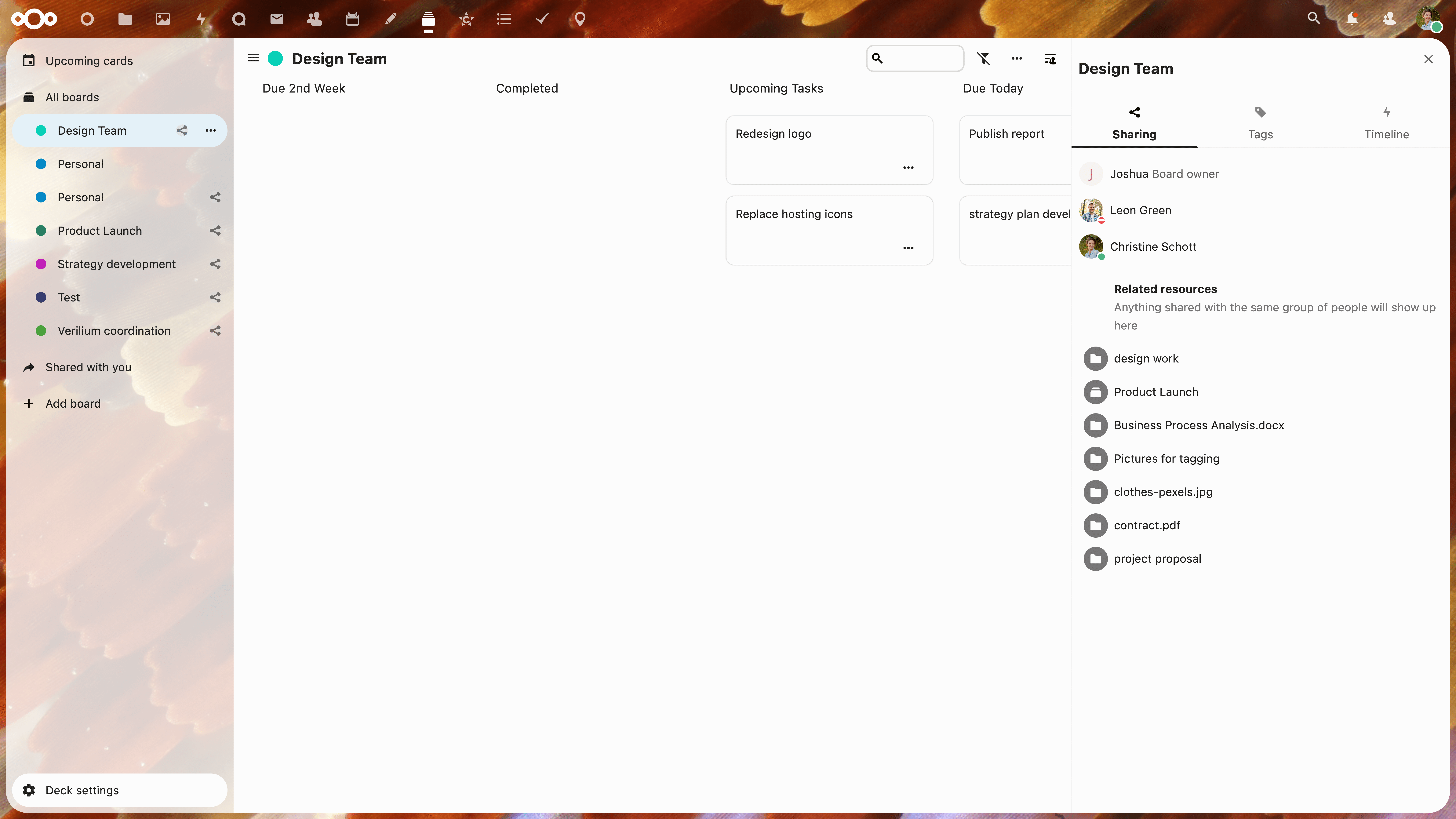Open the Dashboard app in the top bar
1456x819 pixels.
(87, 19)
